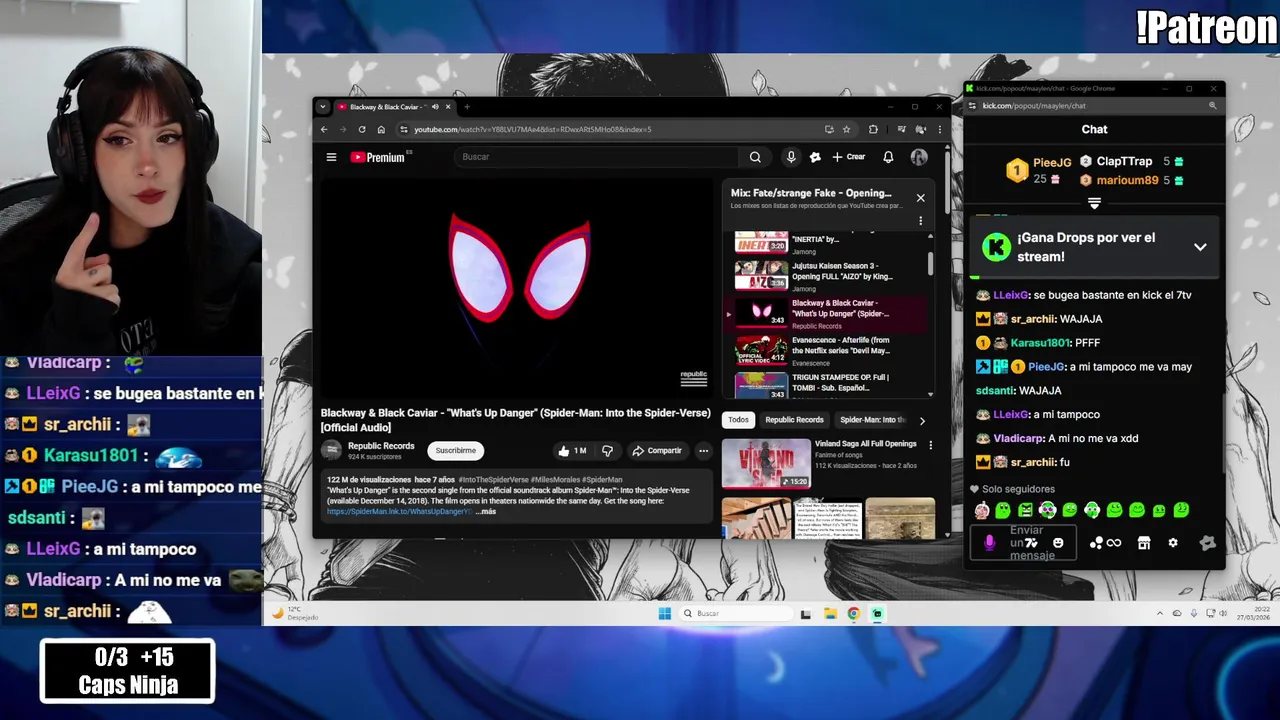Select the Republic Records filter chip
Viewport: 1280px width, 720px height.
point(794,420)
